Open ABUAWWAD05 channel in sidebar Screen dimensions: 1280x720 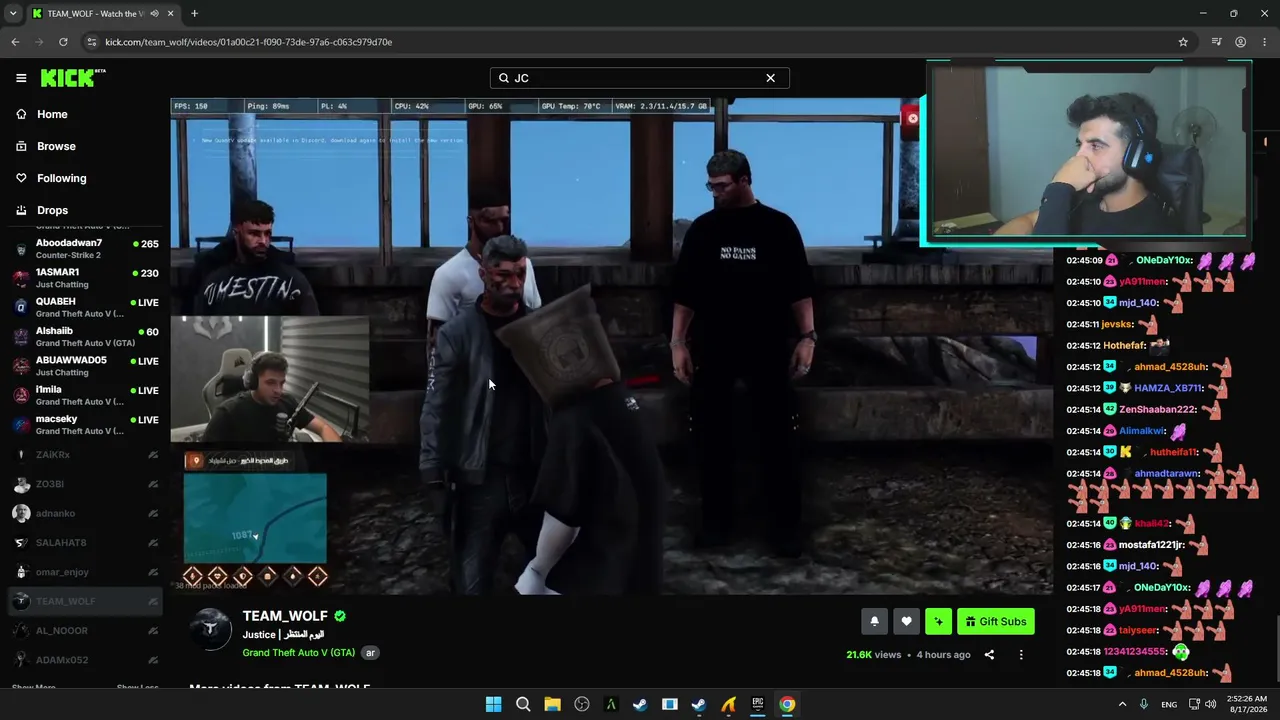click(x=85, y=366)
